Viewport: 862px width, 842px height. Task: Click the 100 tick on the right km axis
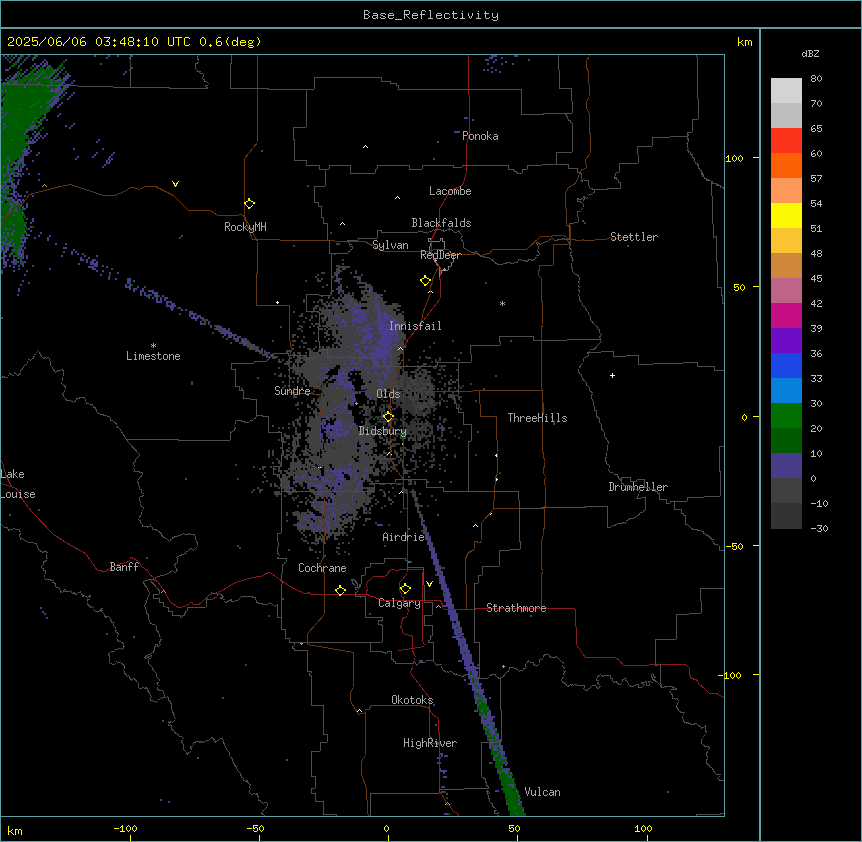click(x=734, y=158)
